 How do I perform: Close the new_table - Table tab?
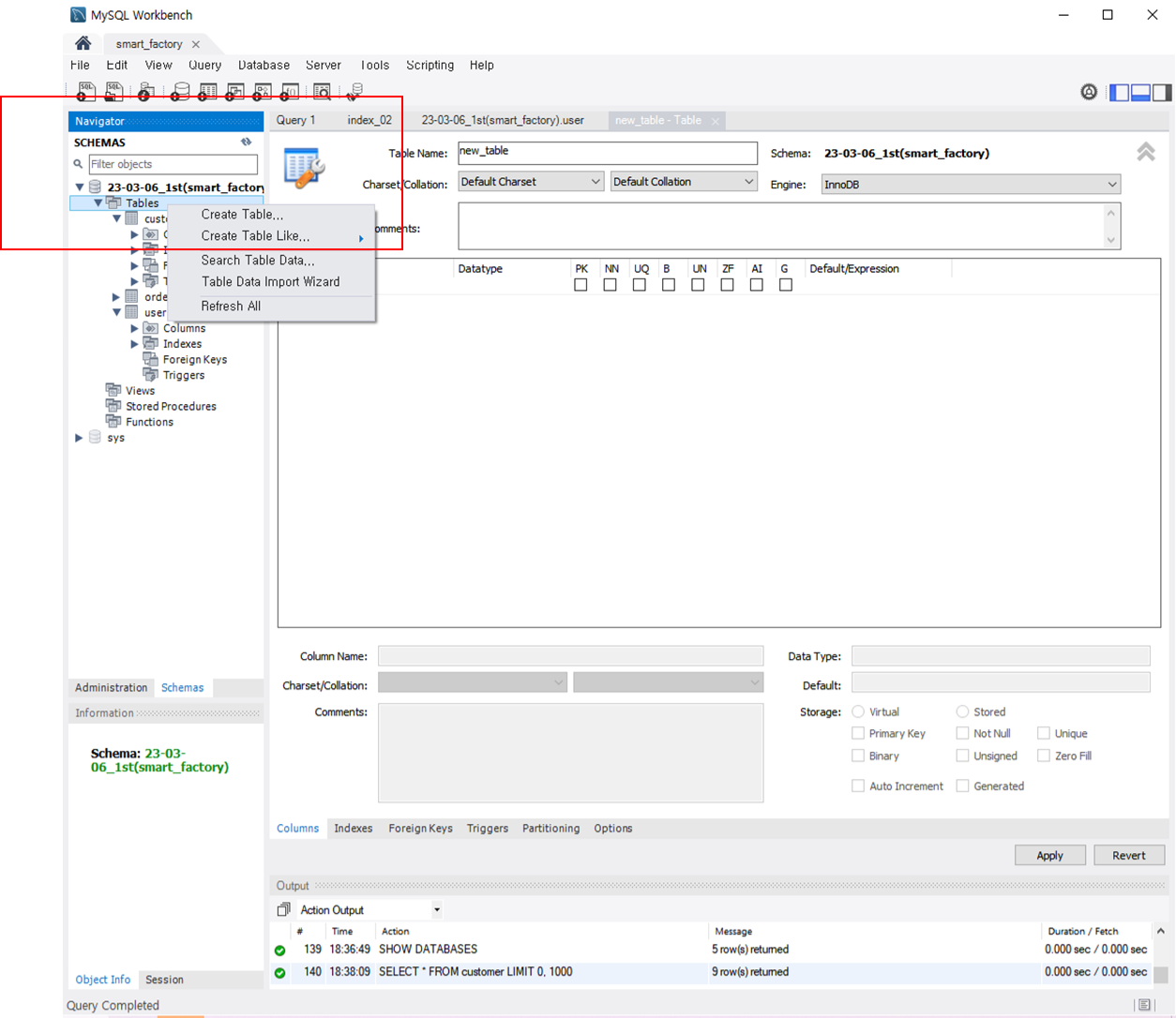(x=715, y=121)
